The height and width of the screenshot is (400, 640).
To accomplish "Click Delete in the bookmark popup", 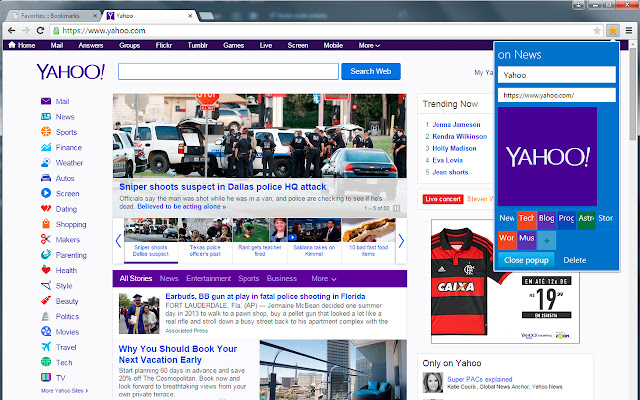I will (575, 260).
